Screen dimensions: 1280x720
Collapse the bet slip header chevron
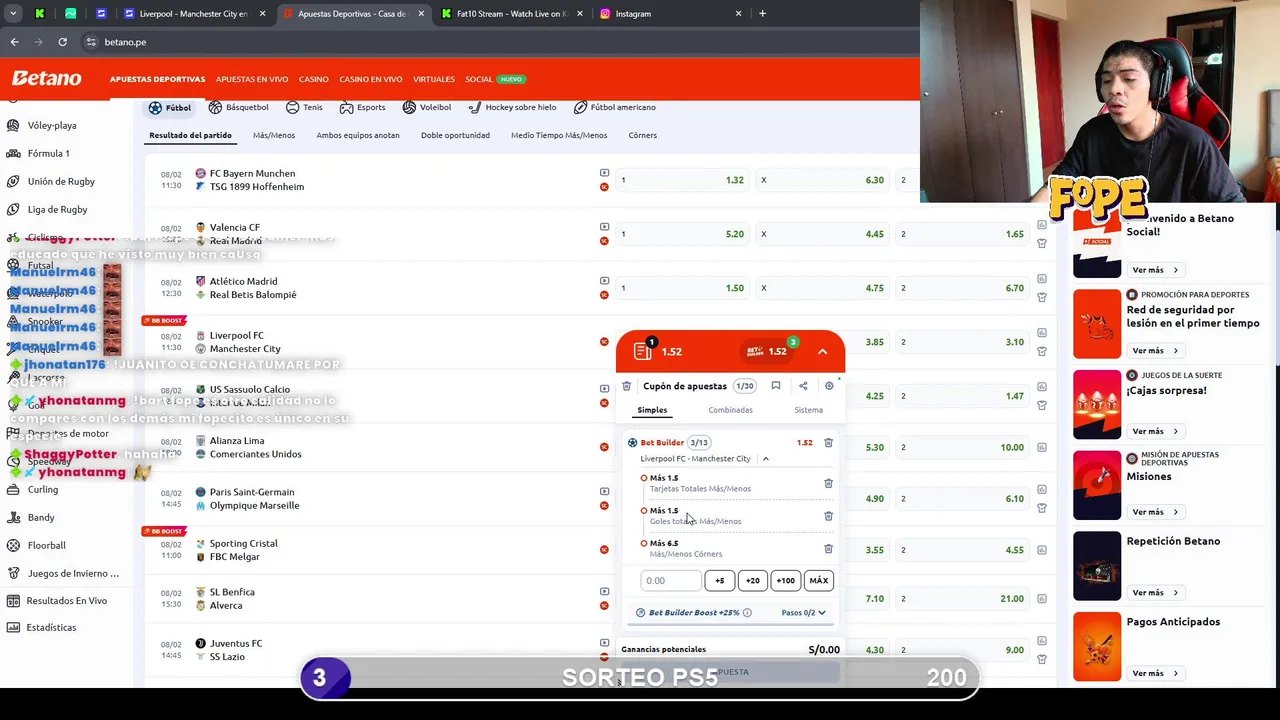[822, 352]
